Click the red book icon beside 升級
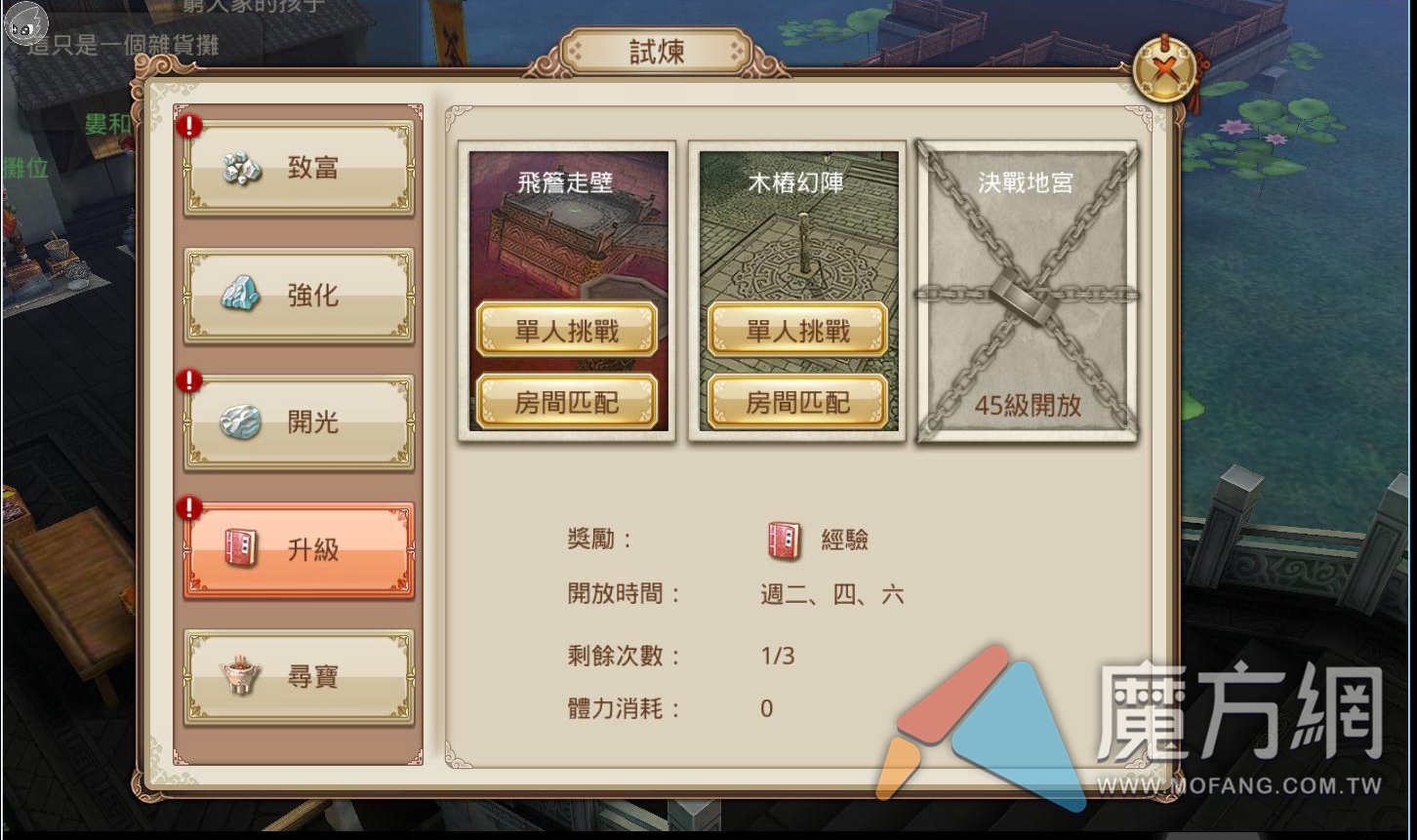 pos(240,548)
